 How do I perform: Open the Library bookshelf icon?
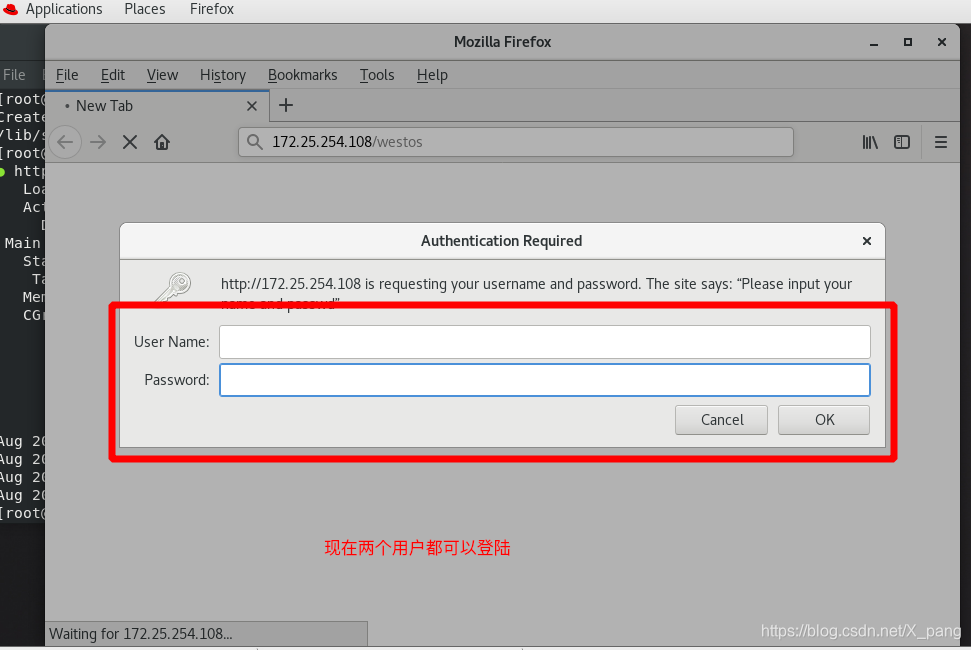point(870,142)
